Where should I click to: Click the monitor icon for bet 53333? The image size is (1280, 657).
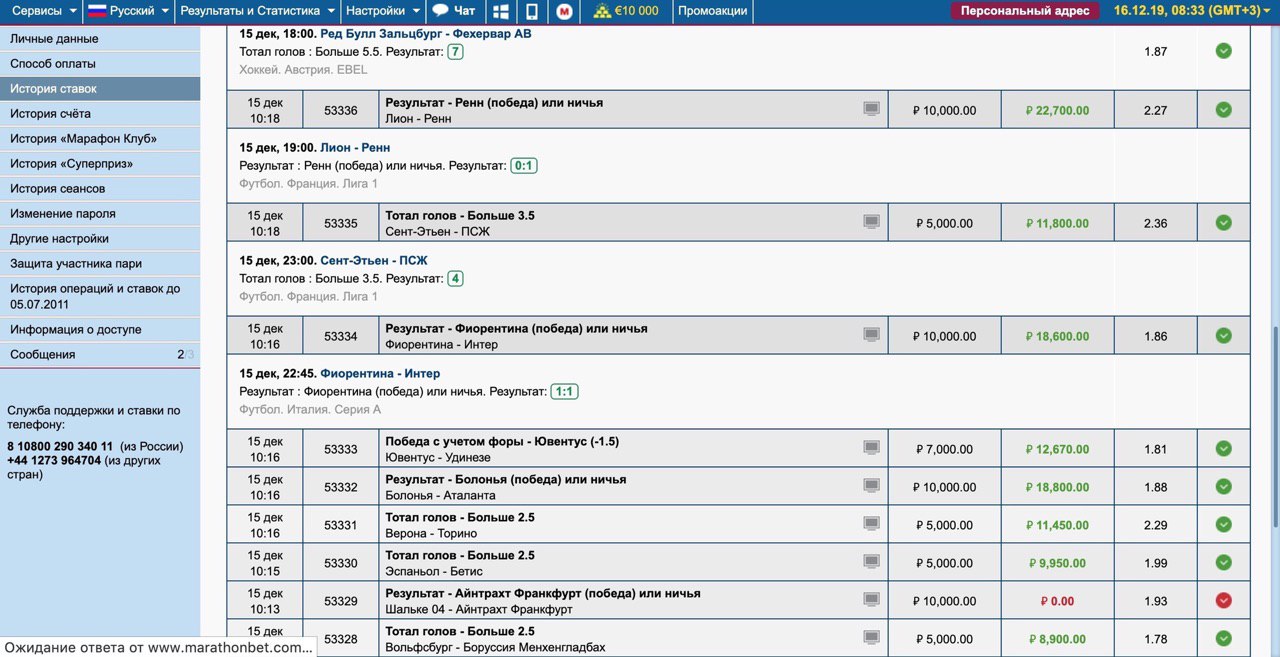(872, 448)
